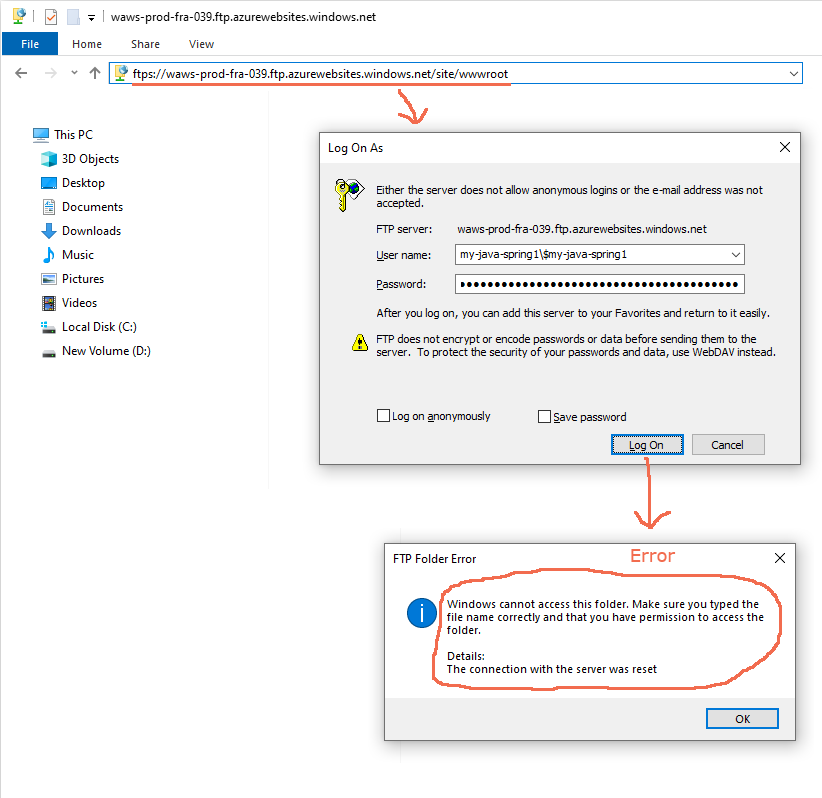Click the Log On button

647,445
